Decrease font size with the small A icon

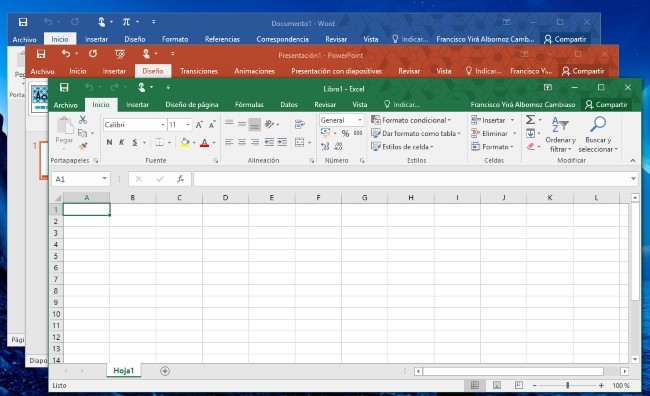pos(212,125)
